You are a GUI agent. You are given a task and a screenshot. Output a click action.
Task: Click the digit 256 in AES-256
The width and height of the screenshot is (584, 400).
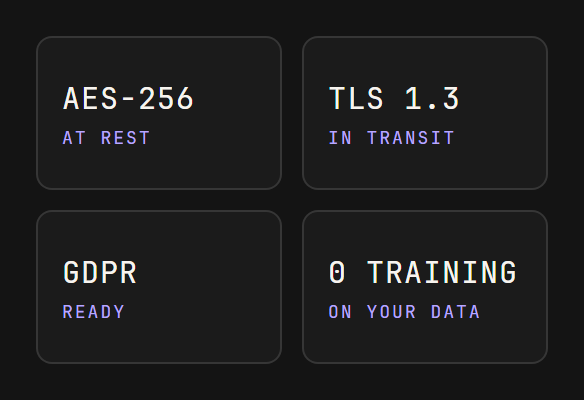[x=166, y=99]
